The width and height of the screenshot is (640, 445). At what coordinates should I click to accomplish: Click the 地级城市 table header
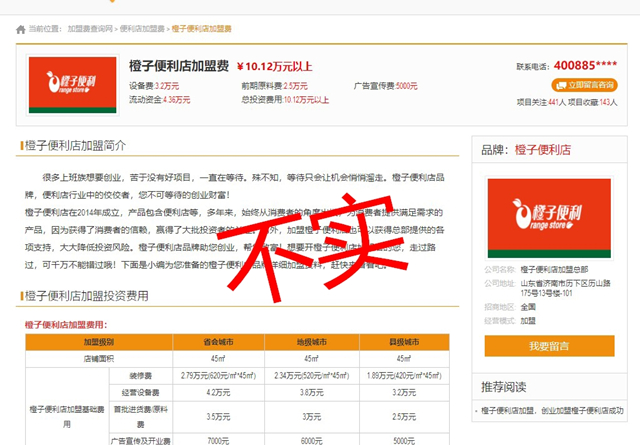pyautogui.click(x=312, y=342)
